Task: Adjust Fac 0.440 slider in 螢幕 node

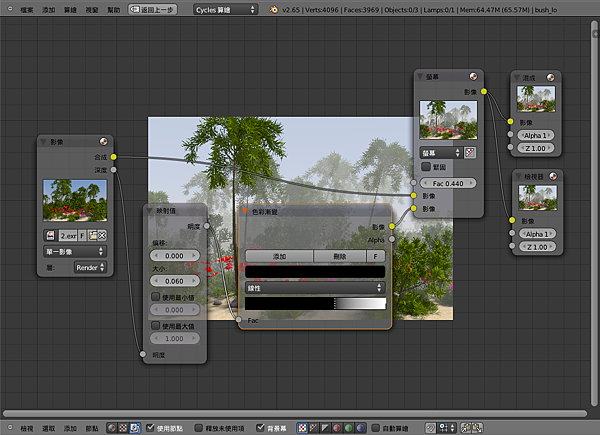Action: [448, 183]
